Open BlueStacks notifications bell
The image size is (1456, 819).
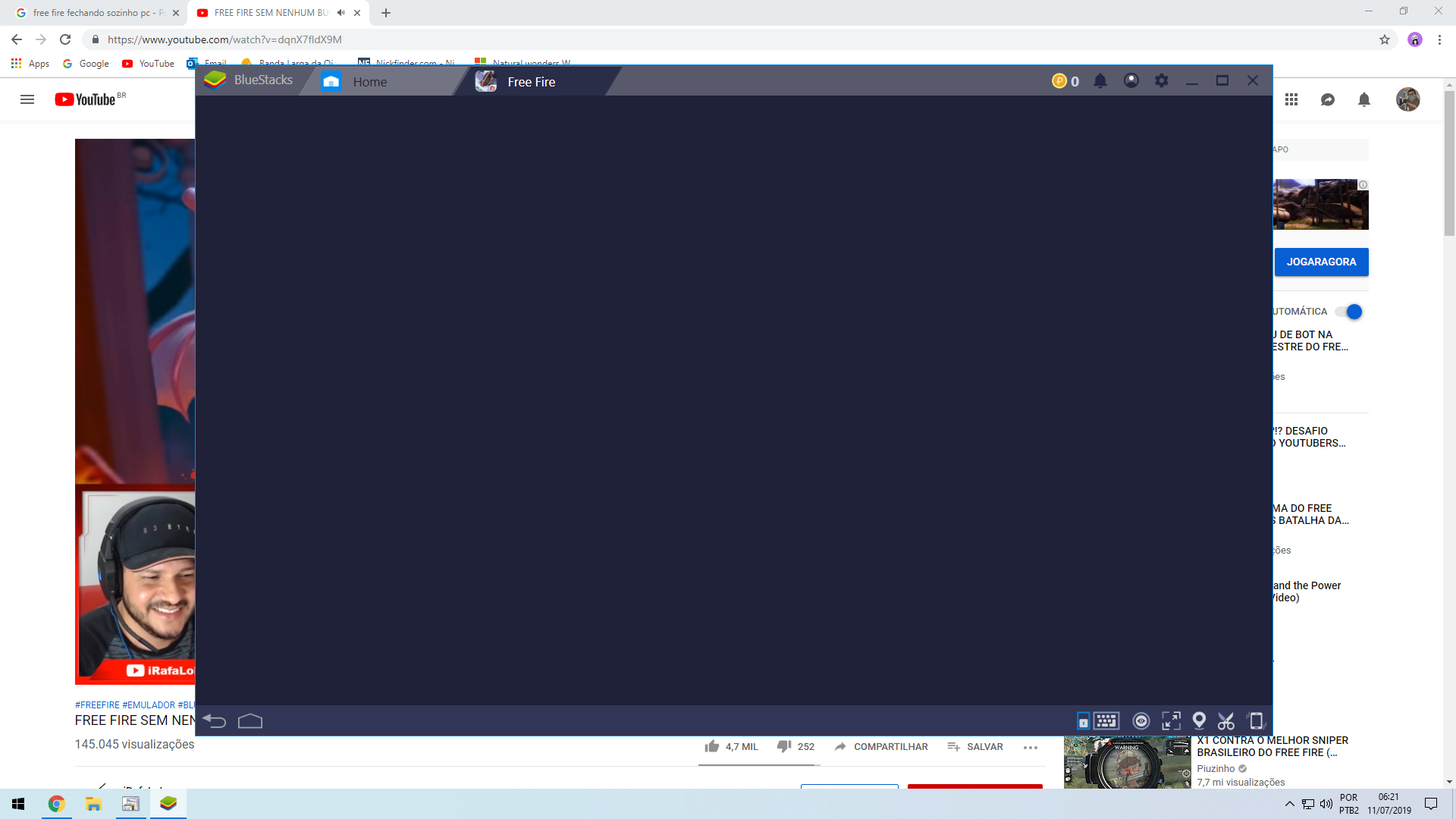click(x=1100, y=80)
